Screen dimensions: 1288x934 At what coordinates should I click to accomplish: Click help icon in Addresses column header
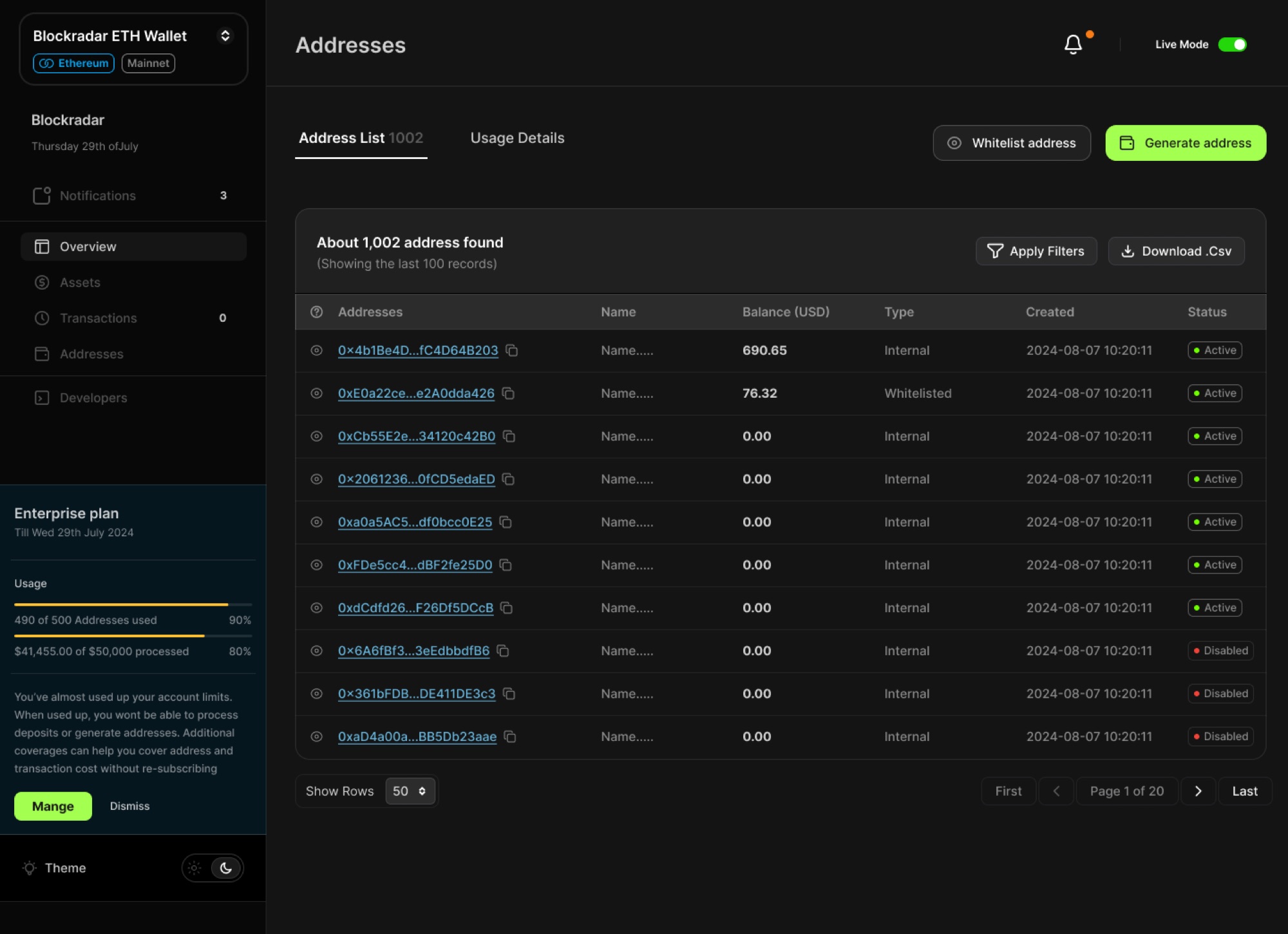pos(316,312)
